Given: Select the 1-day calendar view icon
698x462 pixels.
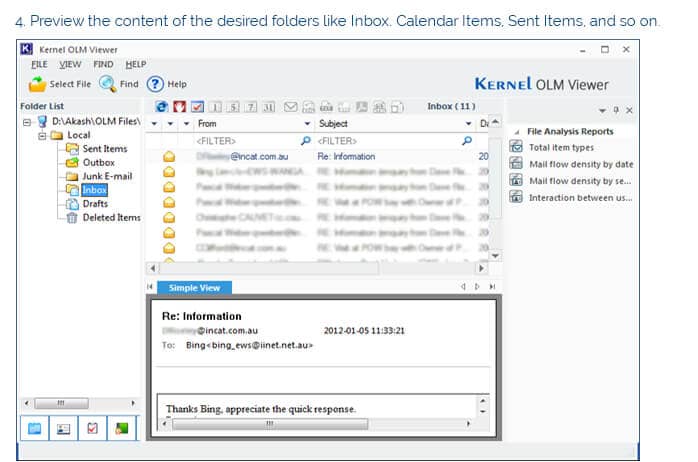Looking at the screenshot, I should 215,107.
